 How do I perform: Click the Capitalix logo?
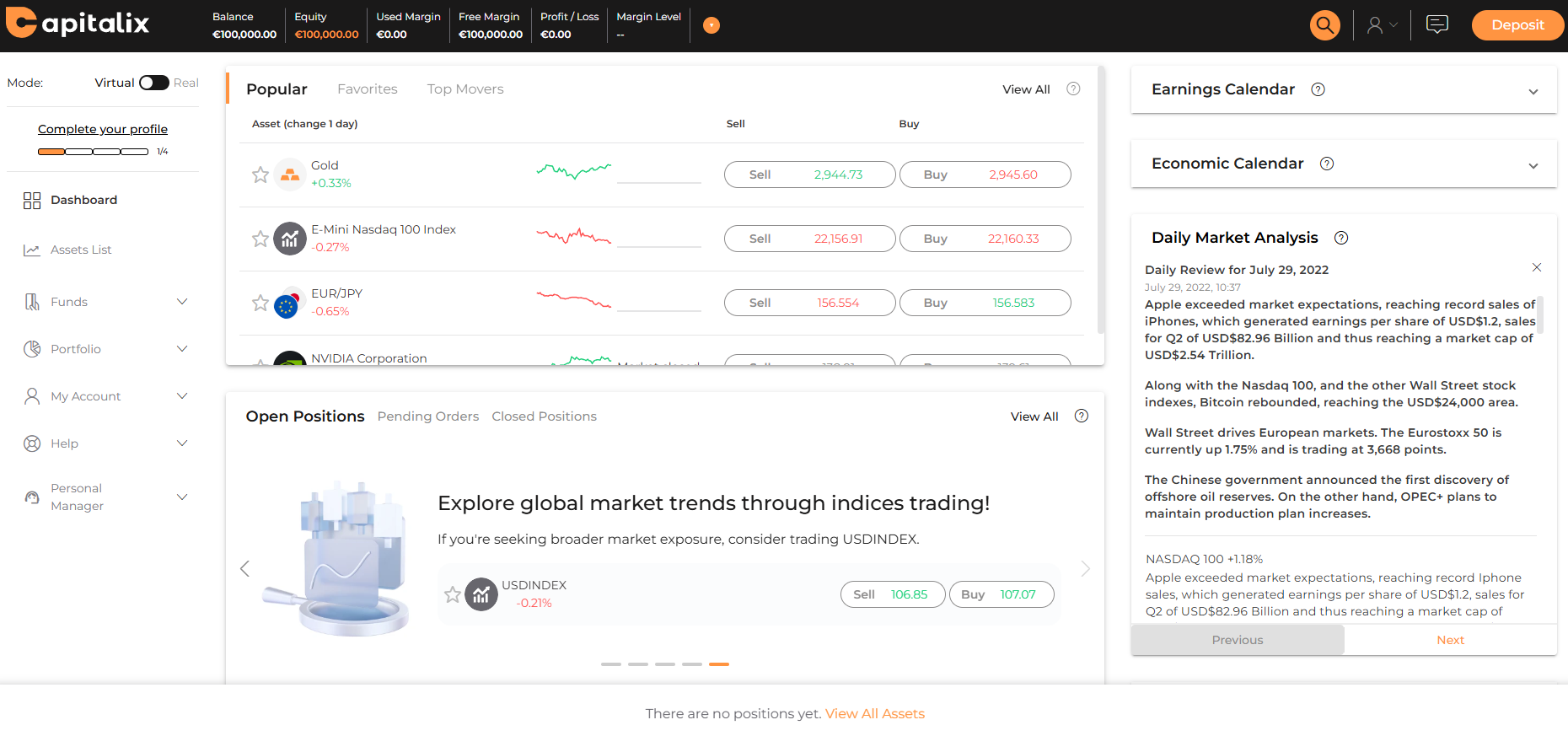coord(78,23)
